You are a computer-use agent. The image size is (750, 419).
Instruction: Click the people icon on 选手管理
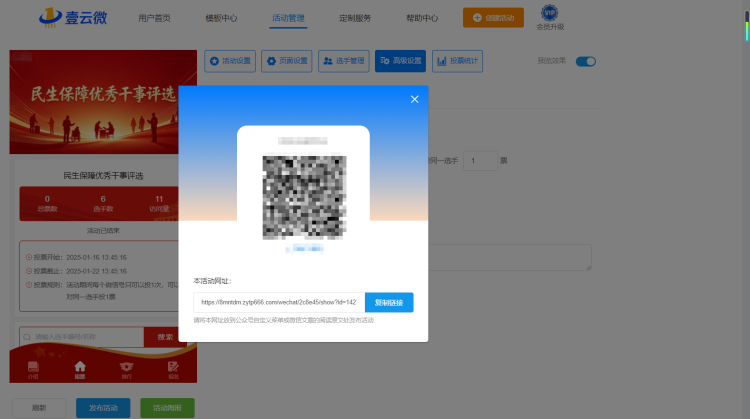coord(328,61)
